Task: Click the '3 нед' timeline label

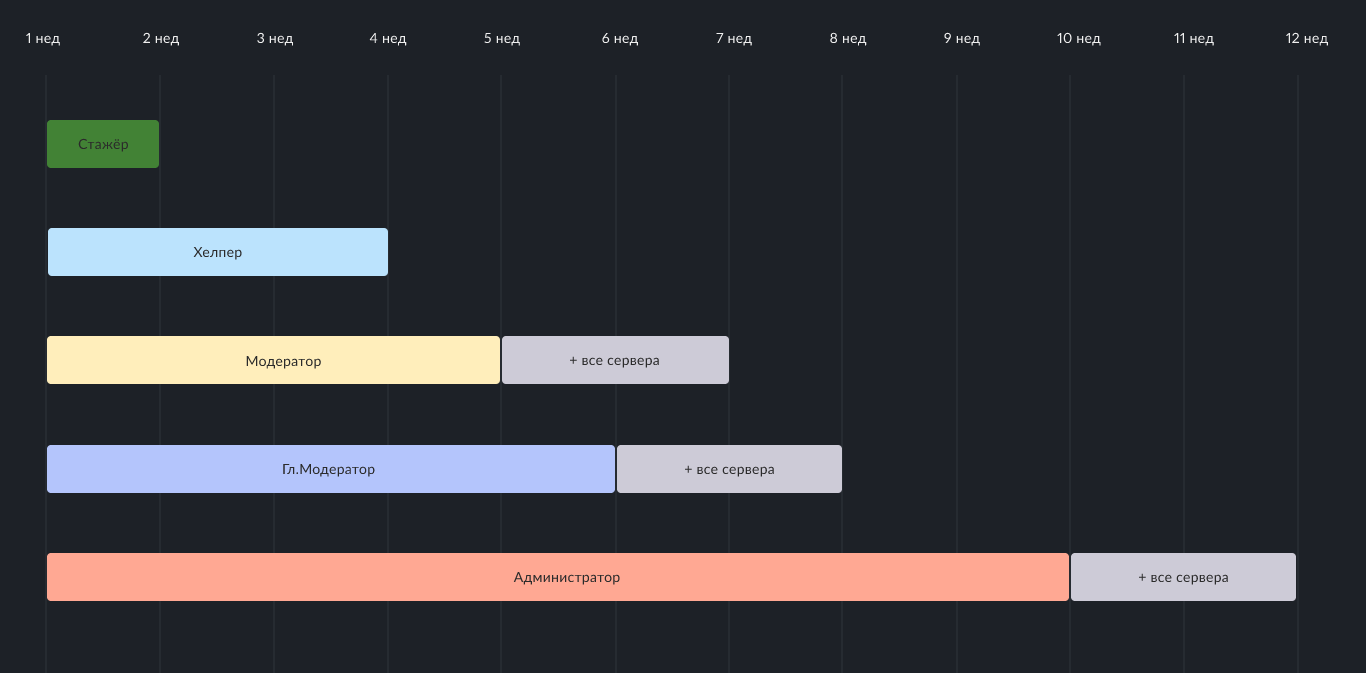Action: 275,39
